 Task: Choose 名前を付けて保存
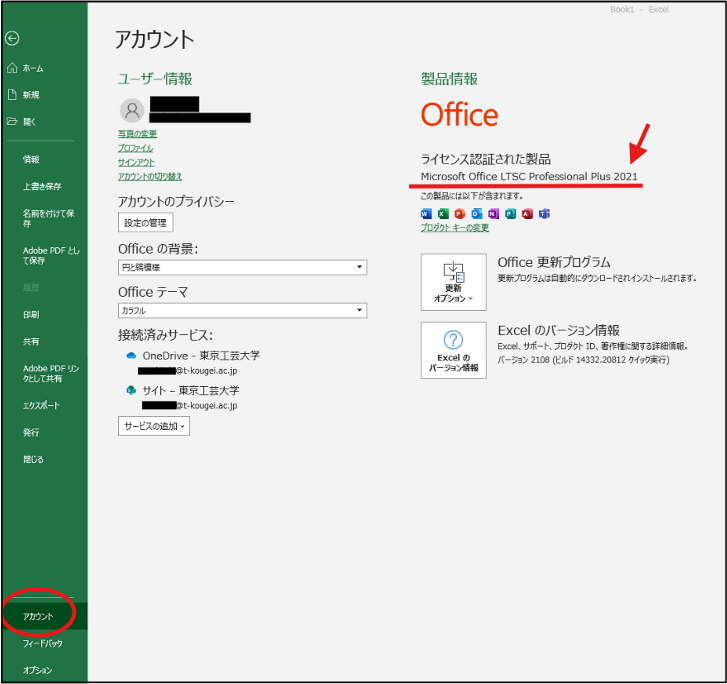[48, 218]
